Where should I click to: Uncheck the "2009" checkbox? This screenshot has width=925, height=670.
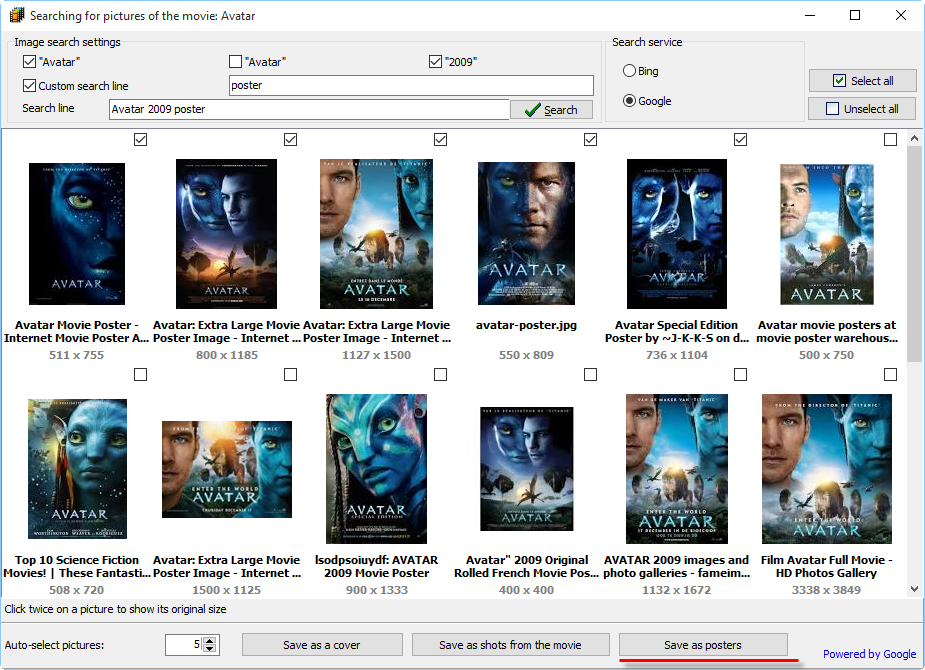coord(435,61)
